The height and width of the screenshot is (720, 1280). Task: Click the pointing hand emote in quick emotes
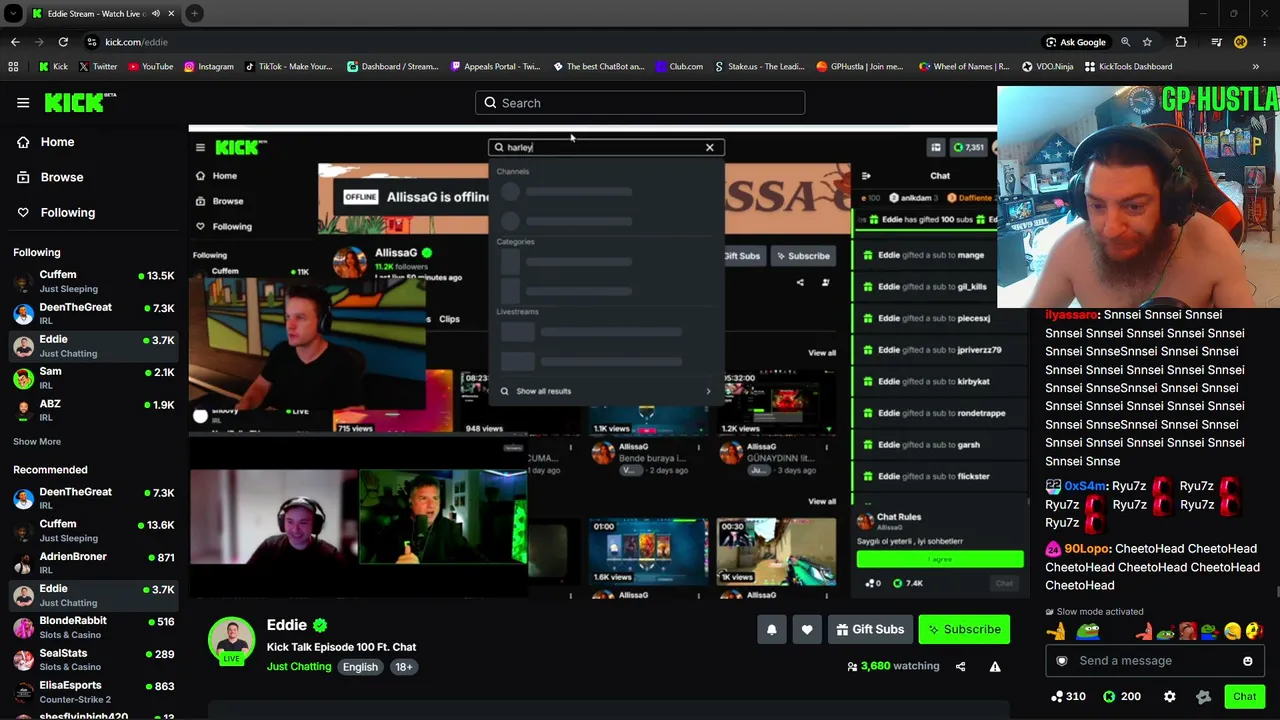click(1057, 631)
